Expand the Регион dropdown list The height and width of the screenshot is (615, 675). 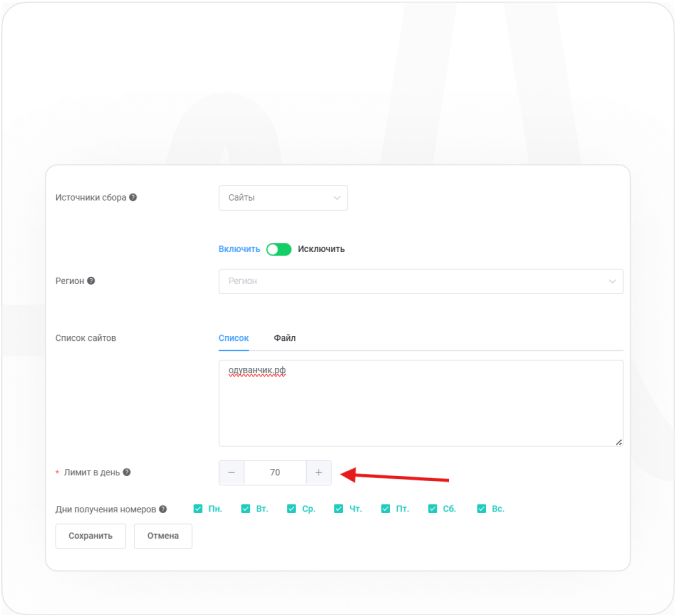(x=420, y=281)
